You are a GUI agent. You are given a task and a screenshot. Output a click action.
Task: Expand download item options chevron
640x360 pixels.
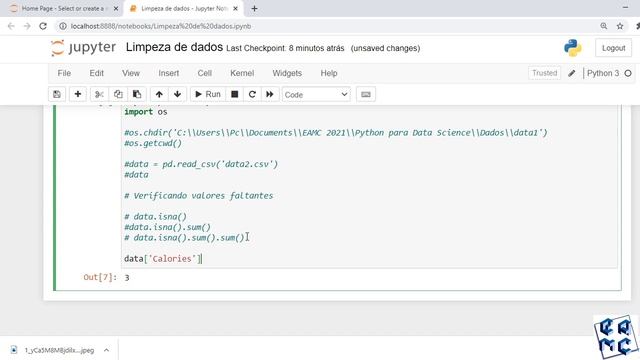(x=107, y=350)
